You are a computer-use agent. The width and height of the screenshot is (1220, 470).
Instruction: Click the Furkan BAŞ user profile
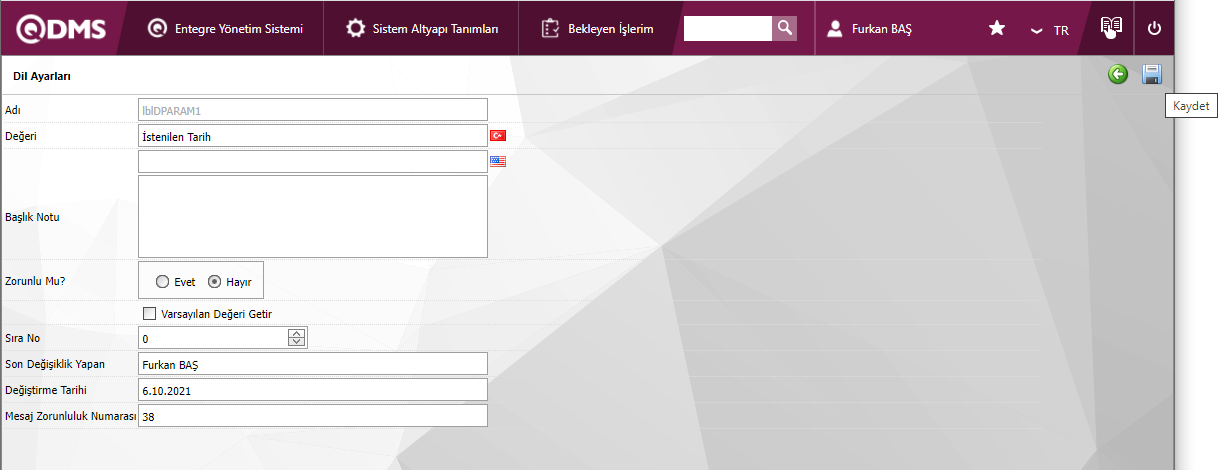coord(870,29)
